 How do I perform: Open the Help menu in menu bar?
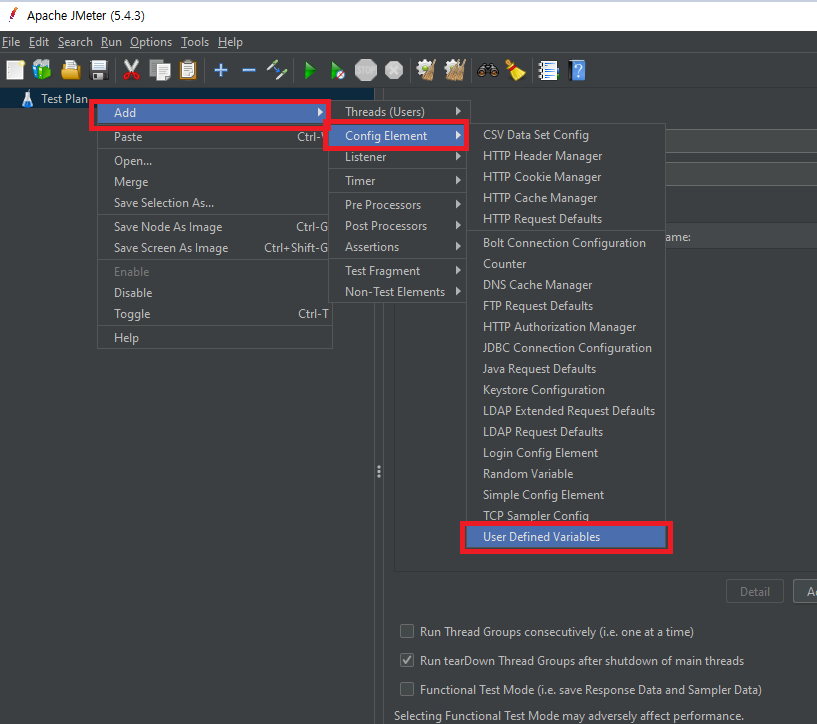pyautogui.click(x=230, y=42)
